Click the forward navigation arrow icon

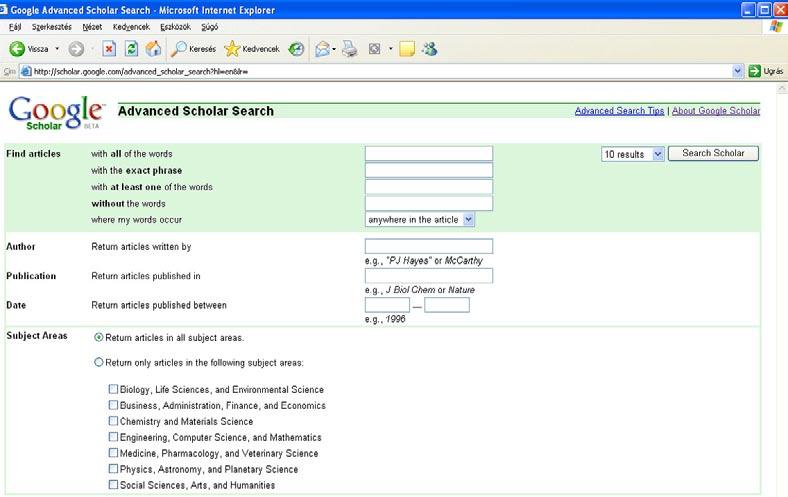(x=76, y=49)
